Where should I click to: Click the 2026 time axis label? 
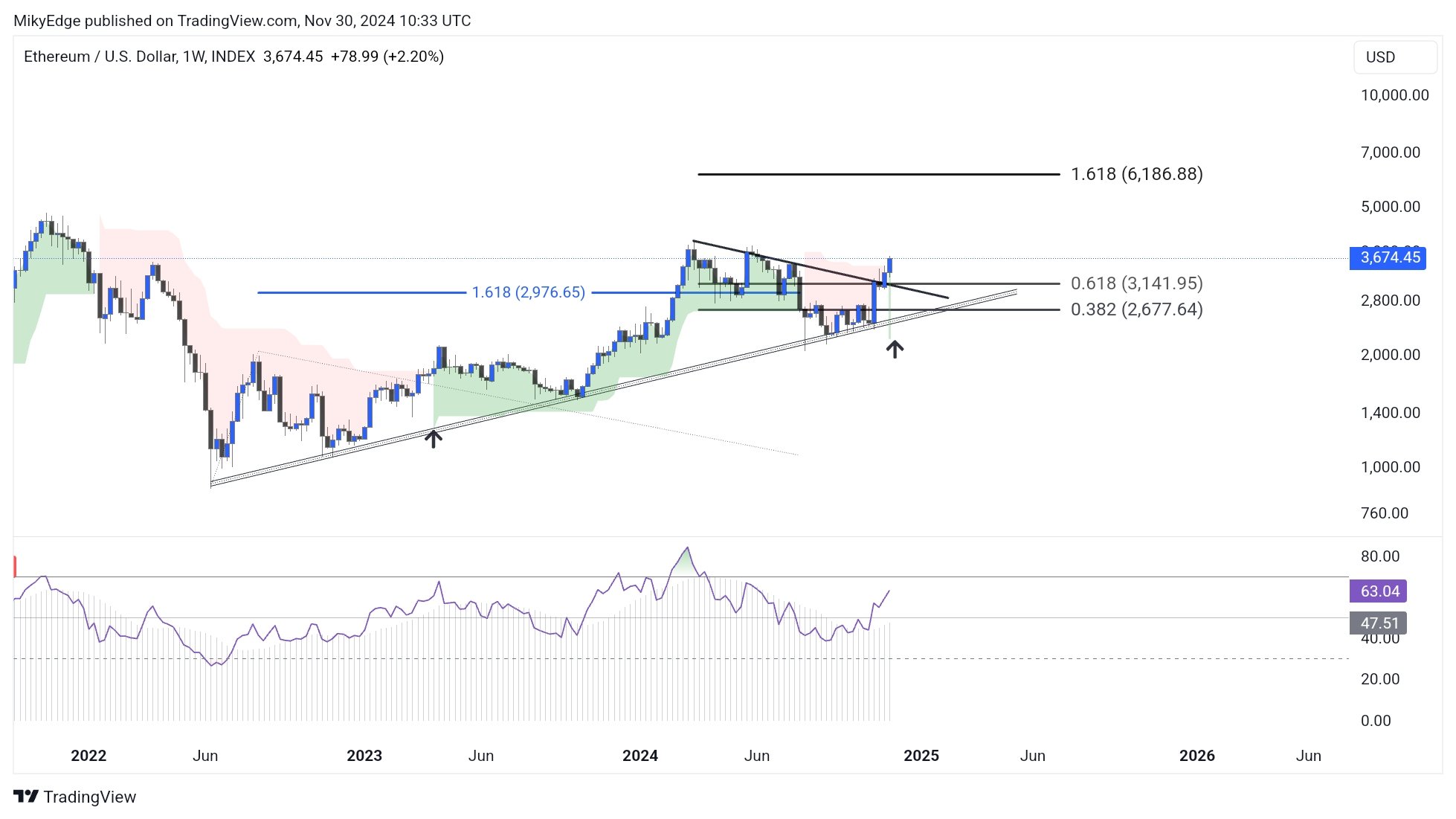[1197, 756]
